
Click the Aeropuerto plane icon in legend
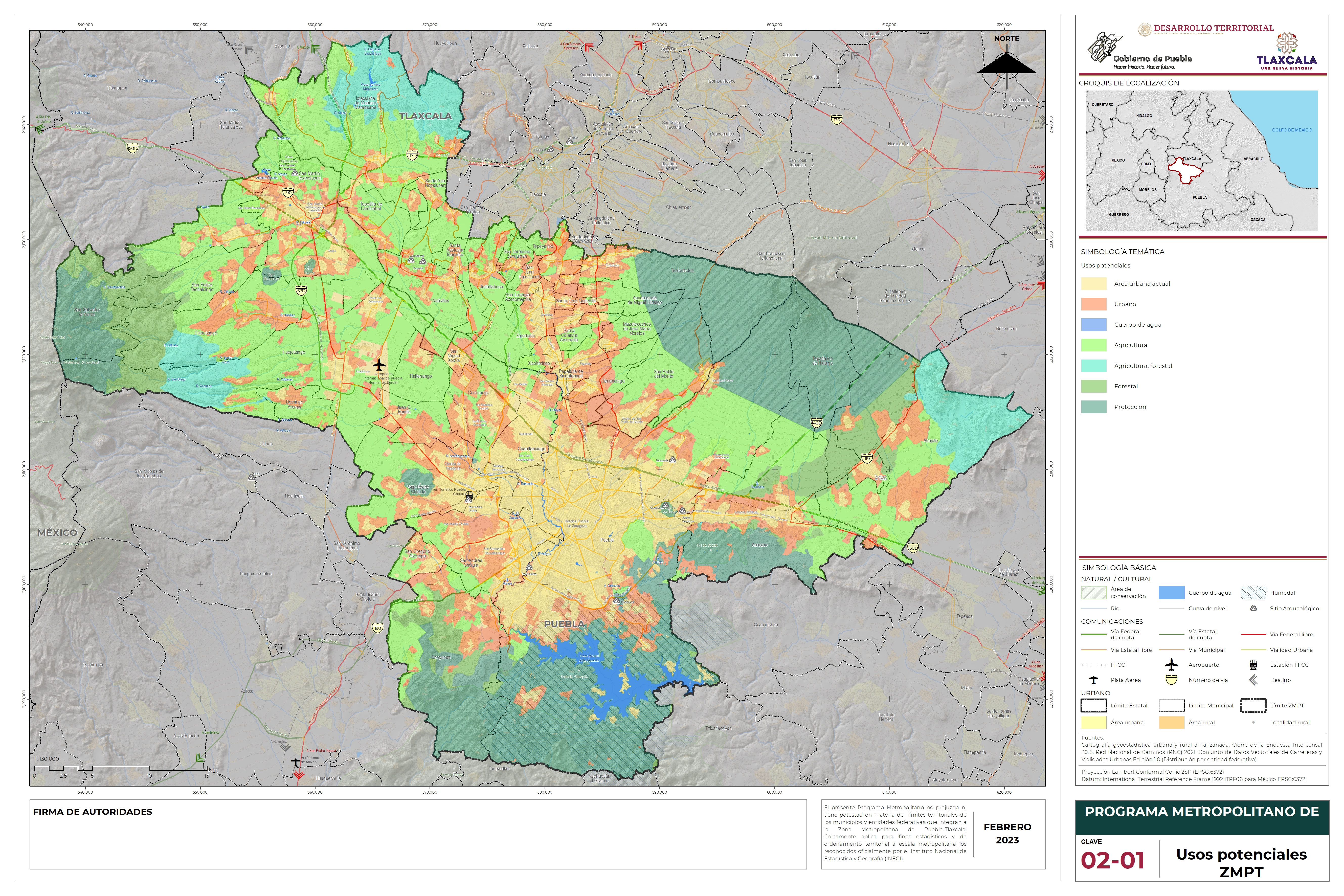tap(1171, 665)
